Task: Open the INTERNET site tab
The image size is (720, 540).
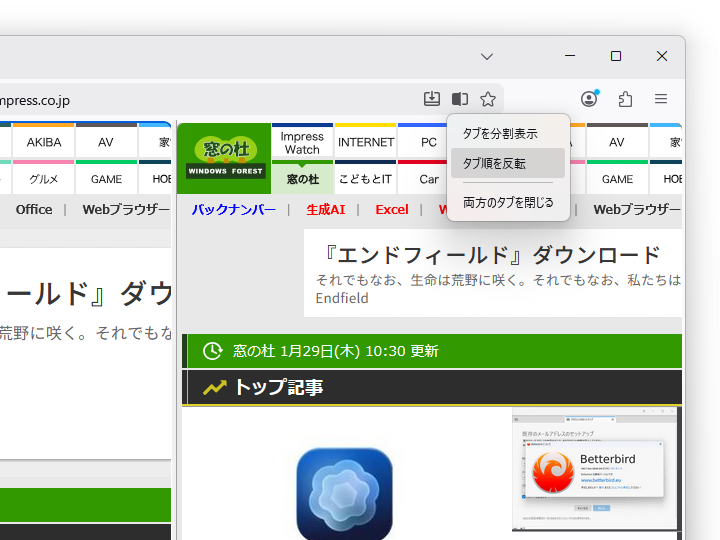Action: point(366,142)
